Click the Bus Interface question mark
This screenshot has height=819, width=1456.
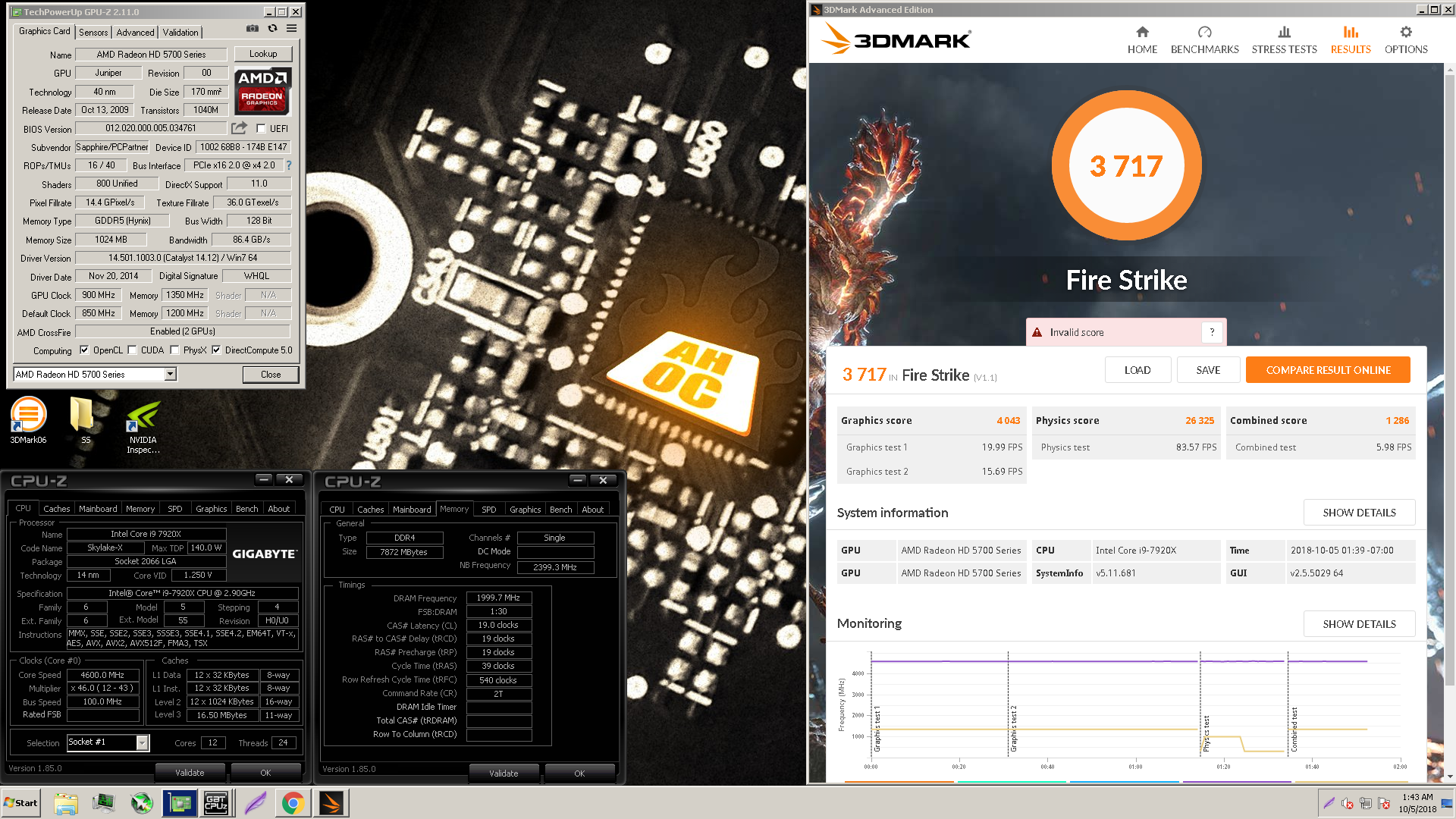[288, 165]
